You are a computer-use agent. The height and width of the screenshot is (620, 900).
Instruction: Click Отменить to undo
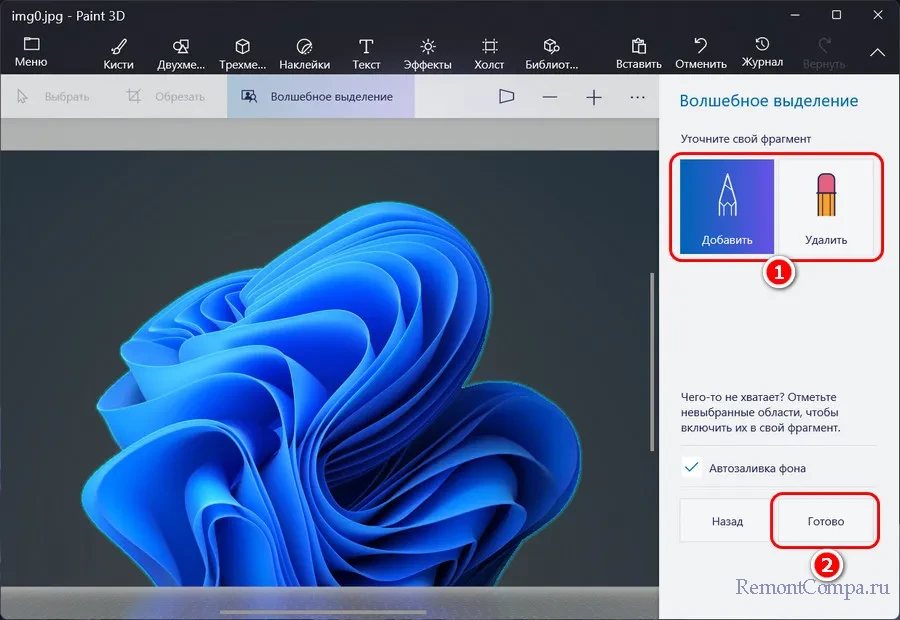point(700,53)
